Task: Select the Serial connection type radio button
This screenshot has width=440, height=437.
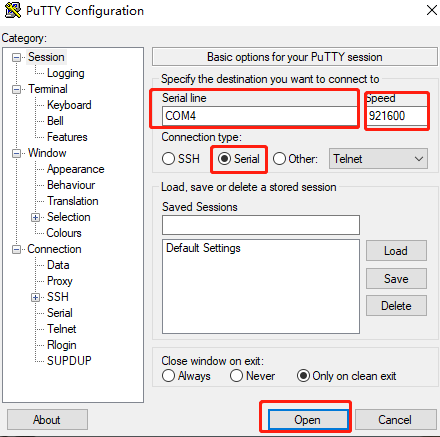Action: (x=224, y=159)
